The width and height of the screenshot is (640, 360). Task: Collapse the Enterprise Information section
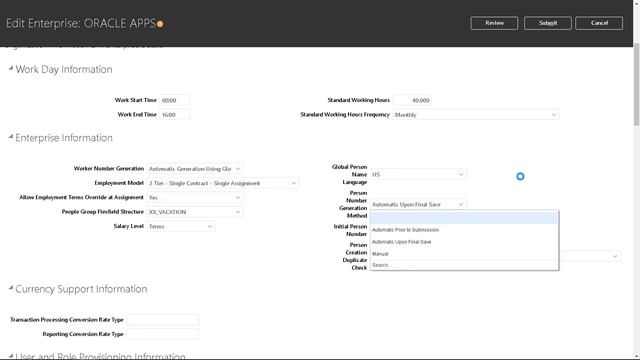click(x=11, y=137)
